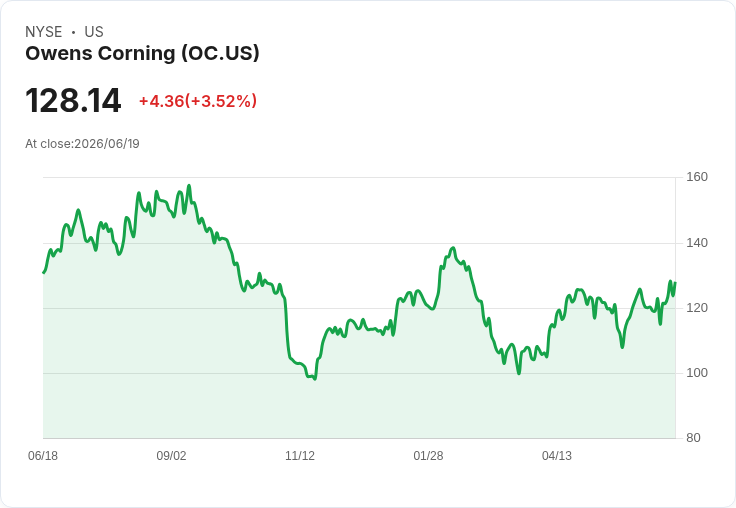The width and height of the screenshot is (736, 508).
Task: Click the At close 2026/06/19 date
Action: pyautogui.click(x=82, y=144)
